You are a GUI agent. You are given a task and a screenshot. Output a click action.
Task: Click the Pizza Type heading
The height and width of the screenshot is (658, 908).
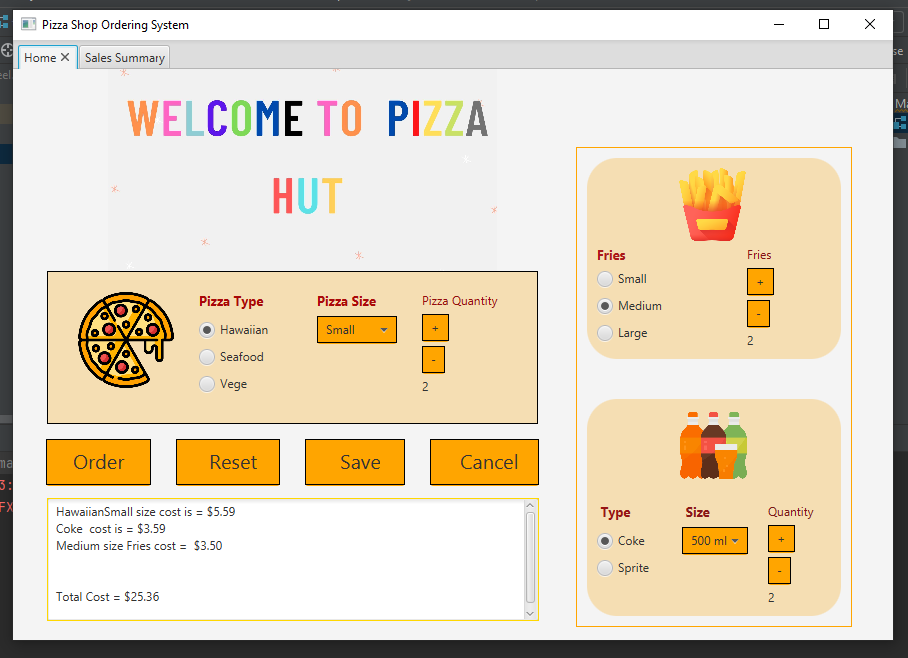[x=231, y=301]
